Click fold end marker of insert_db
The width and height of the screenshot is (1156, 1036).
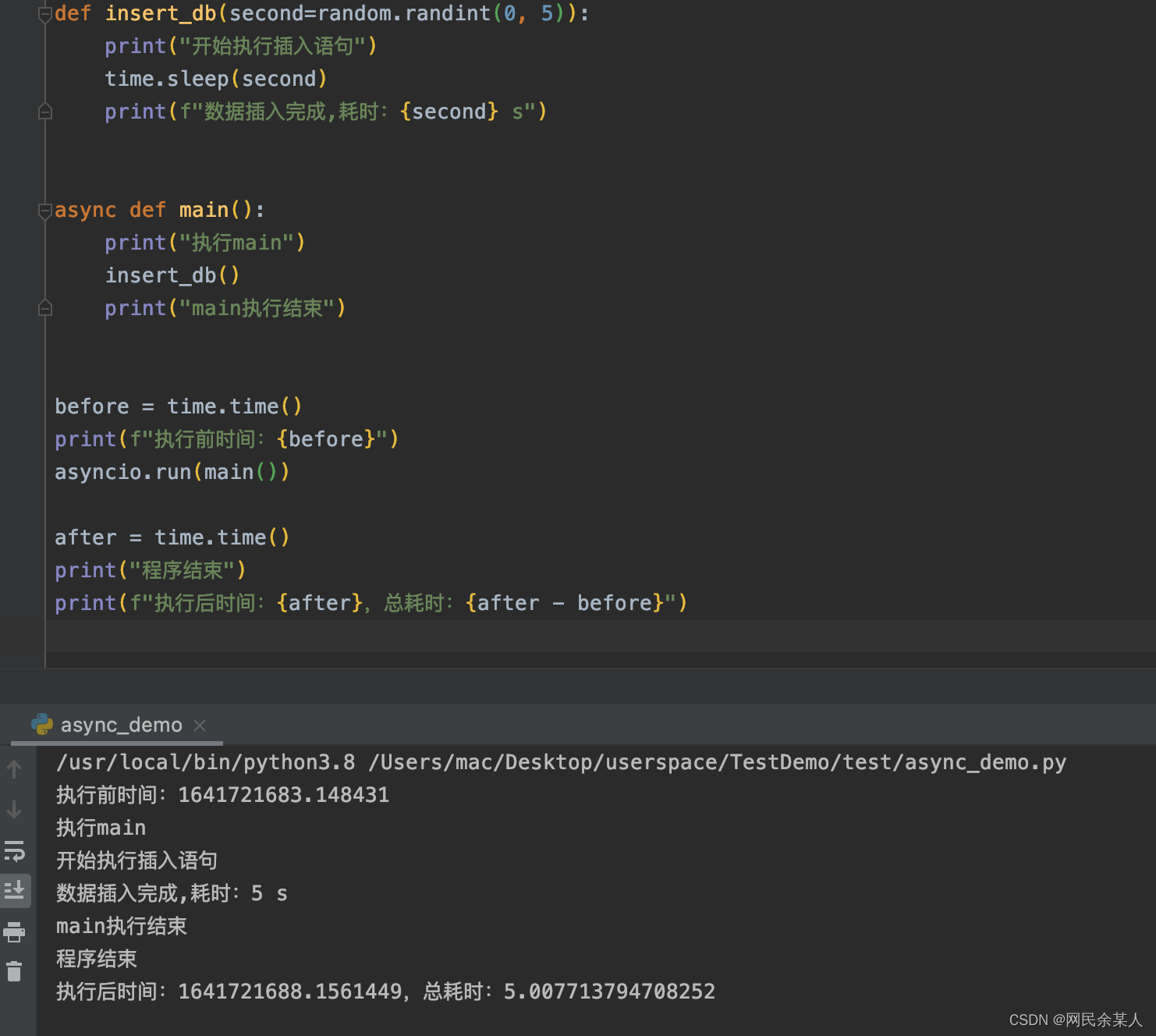(45, 112)
